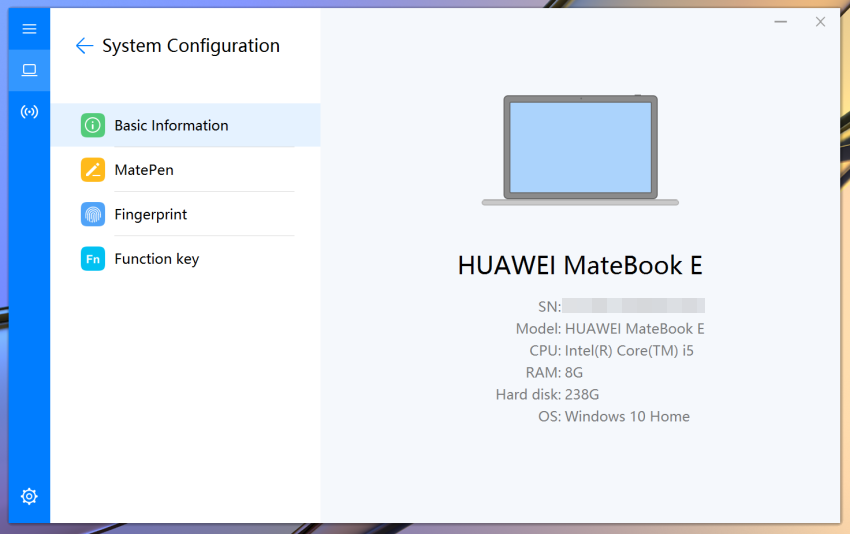
Task: Click the Model: HUAWEI MateBook E line
Action: [610, 329]
